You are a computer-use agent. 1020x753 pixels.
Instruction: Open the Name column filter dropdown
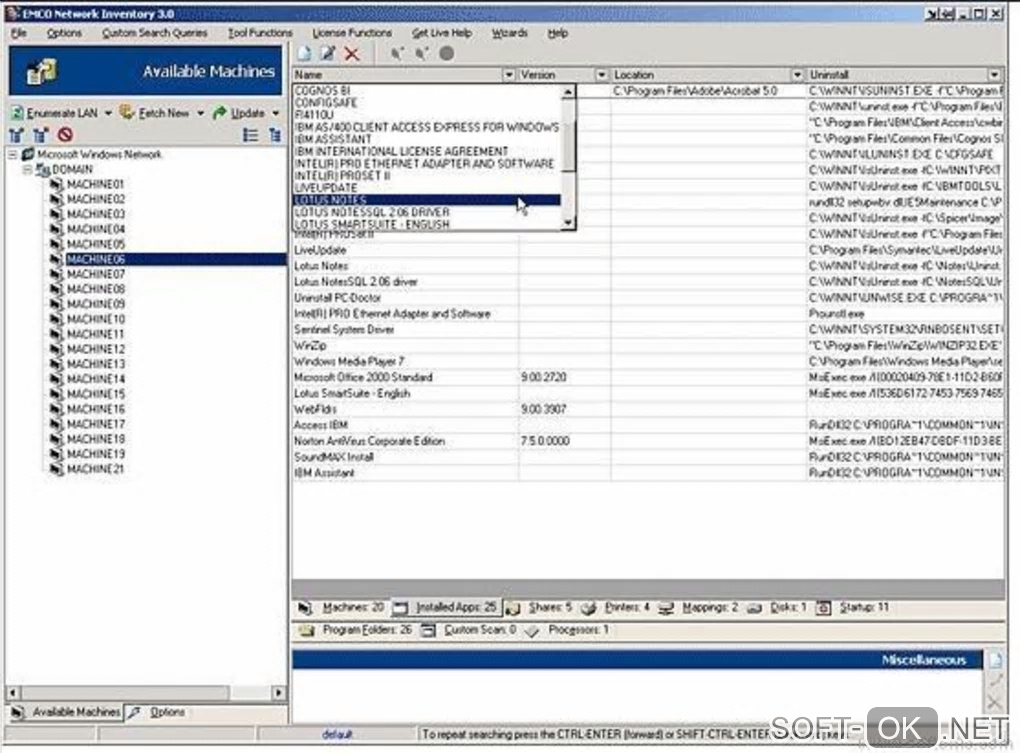click(509, 75)
